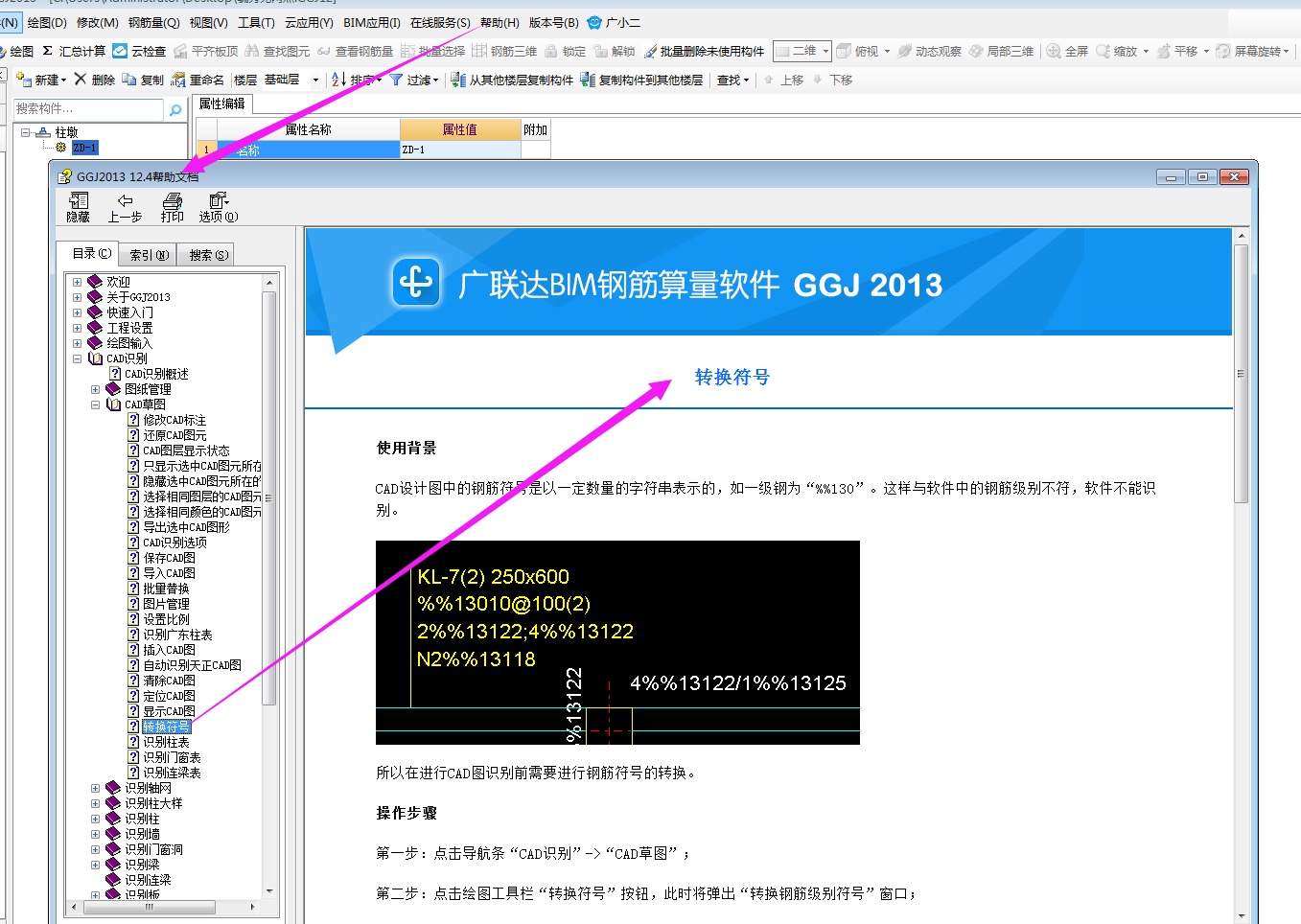
Task: Open the 绘图(D) menu
Action: pyautogui.click(x=47, y=22)
